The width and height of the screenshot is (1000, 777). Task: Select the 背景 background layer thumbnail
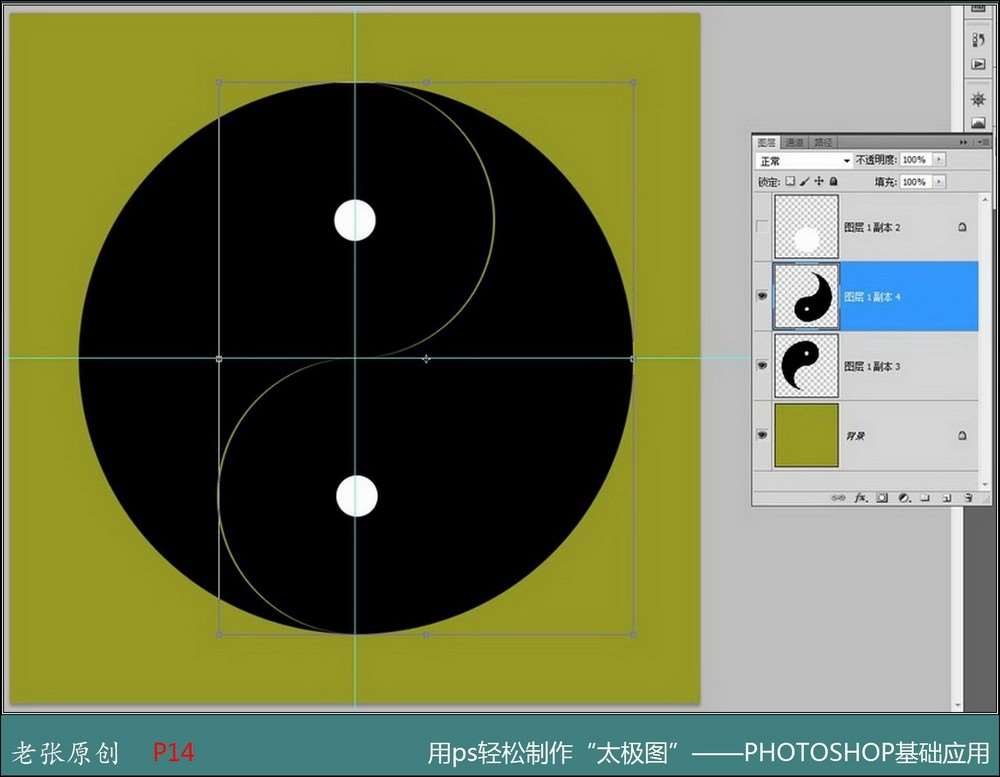click(806, 435)
